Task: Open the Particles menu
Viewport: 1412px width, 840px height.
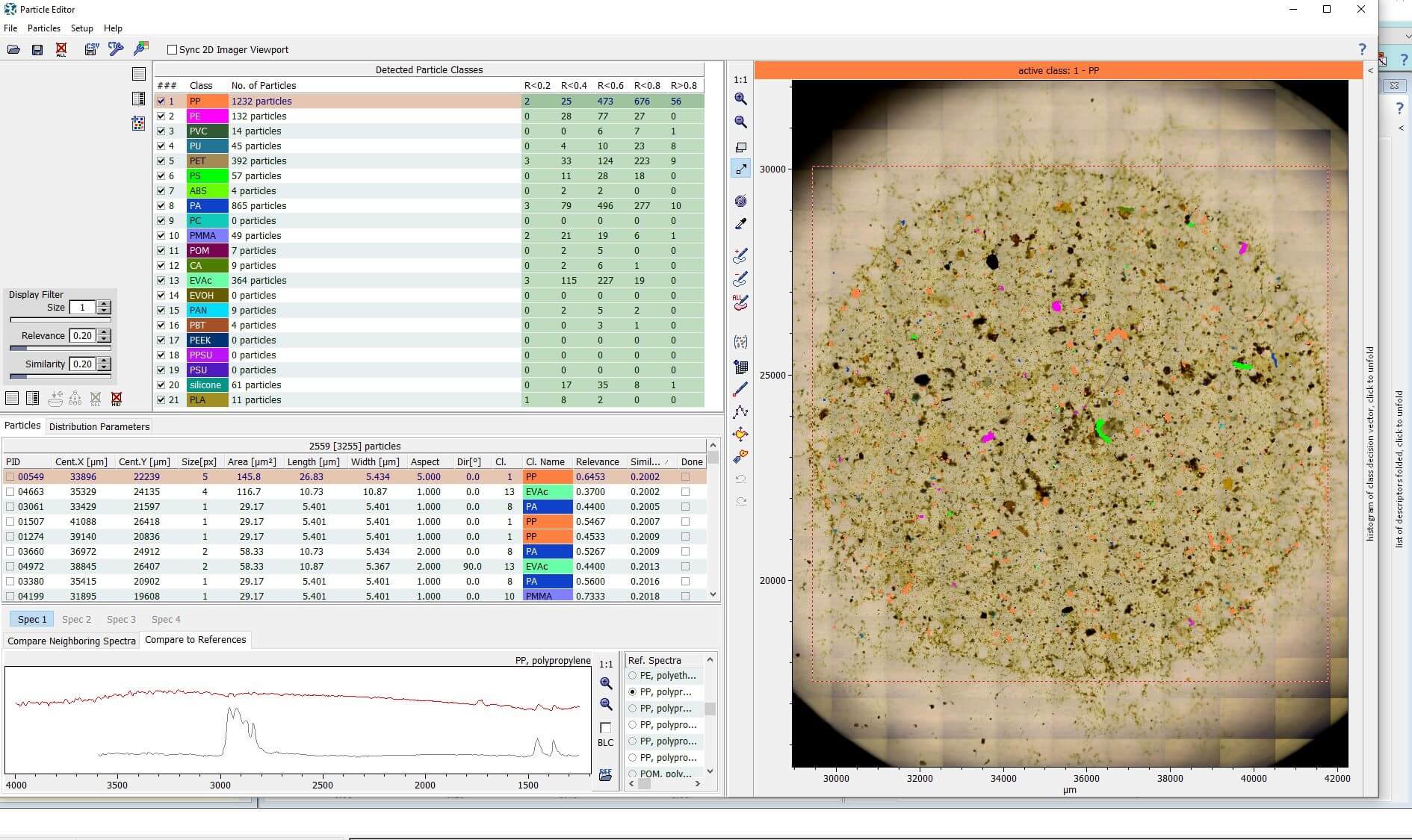Action: click(44, 28)
